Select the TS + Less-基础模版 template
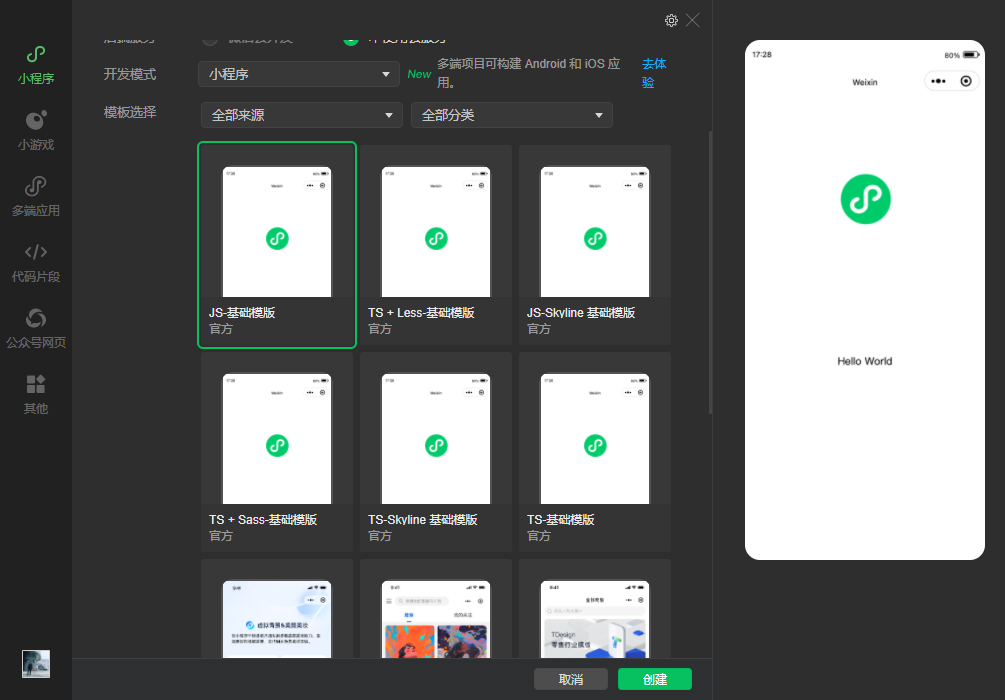The height and width of the screenshot is (700, 1005). [436, 245]
